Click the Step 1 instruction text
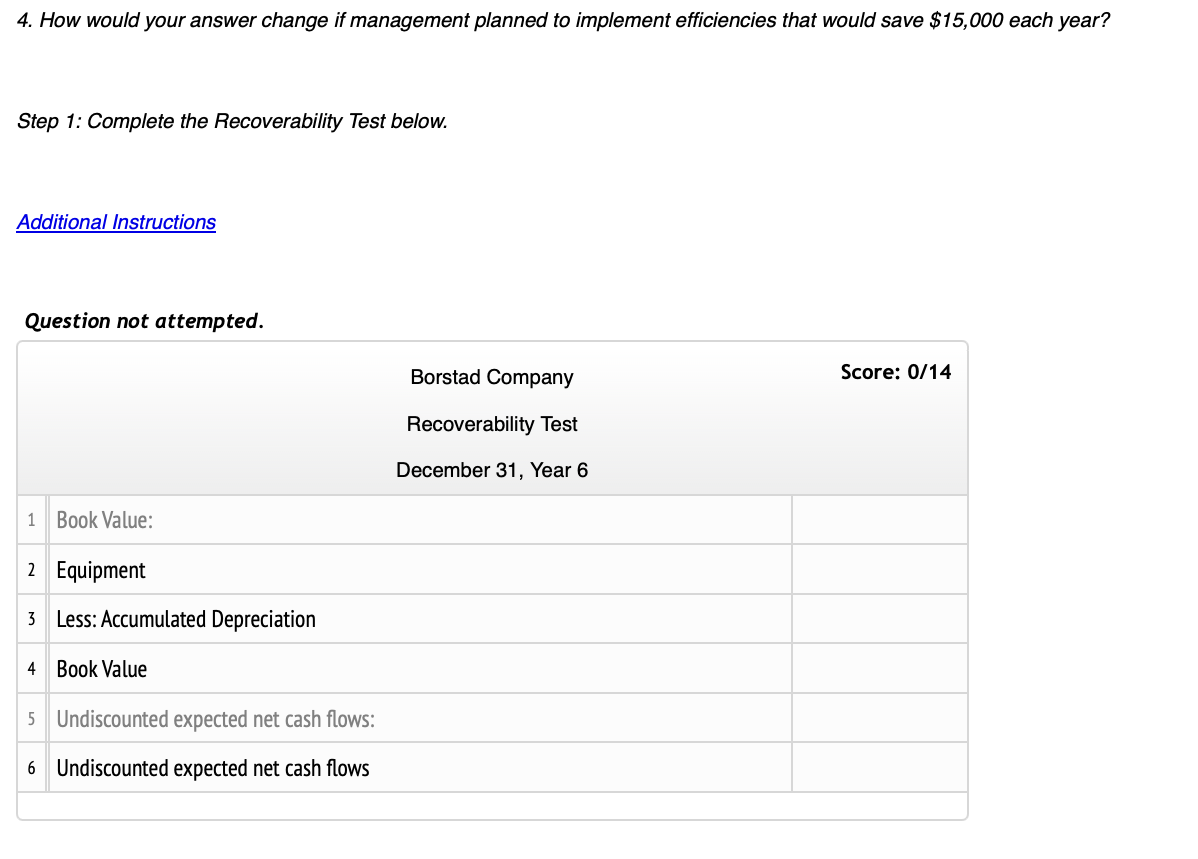The width and height of the screenshot is (1198, 859). point(232,121)
